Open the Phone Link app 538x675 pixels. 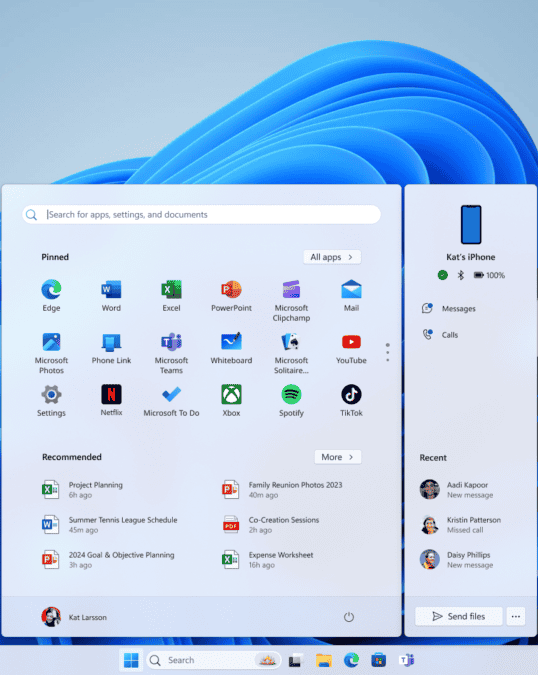[111, 349]
